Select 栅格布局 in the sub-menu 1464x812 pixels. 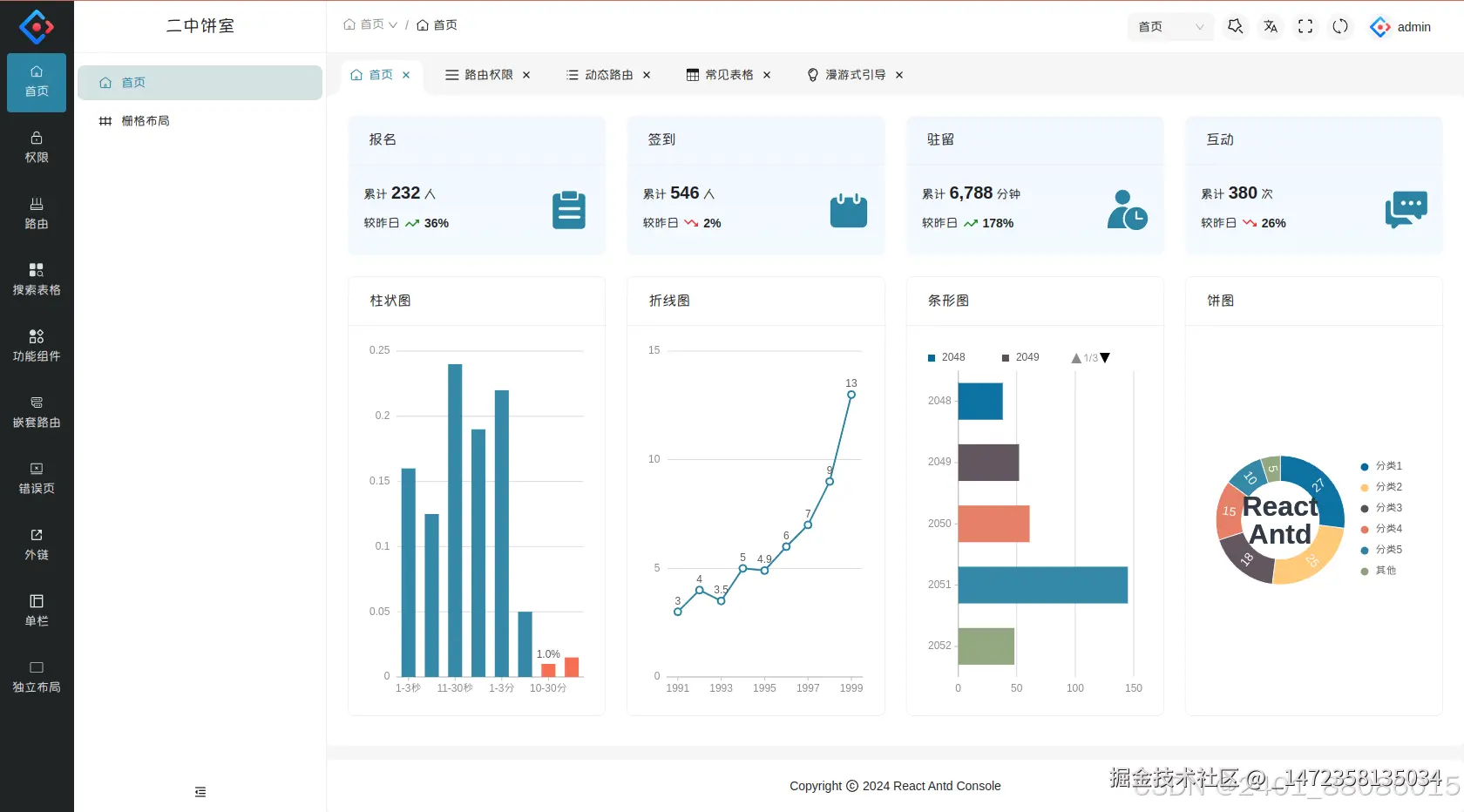point(200,121)
